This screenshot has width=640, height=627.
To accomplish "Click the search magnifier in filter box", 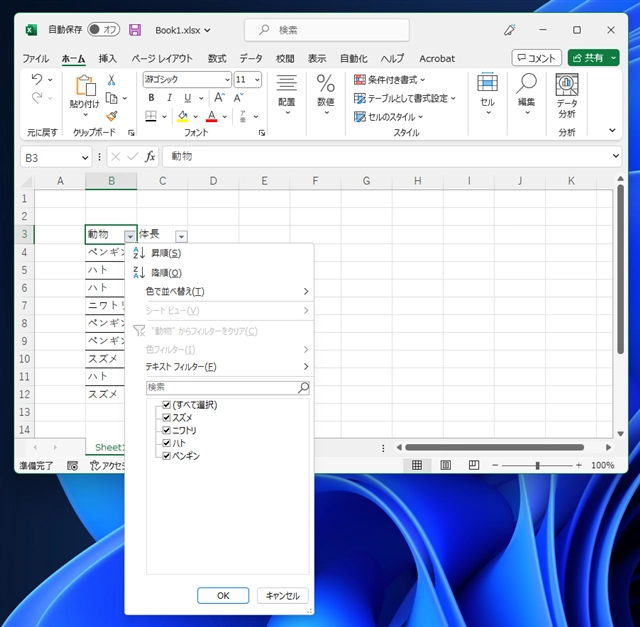I will click(303, 387).
